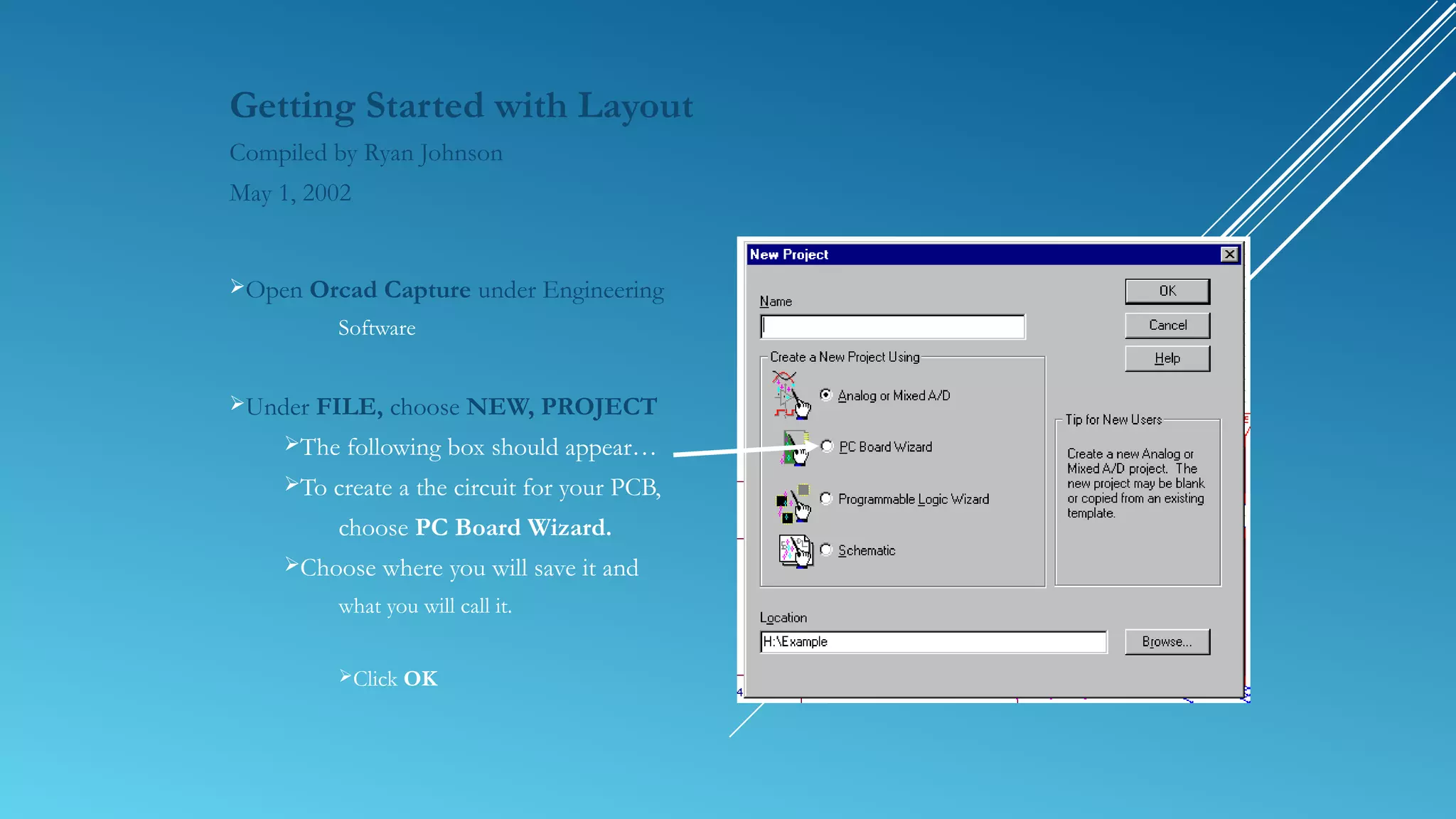Browse for a project location
The height and width of the screenshot is (819, 1456).
tap(1167, 641)
